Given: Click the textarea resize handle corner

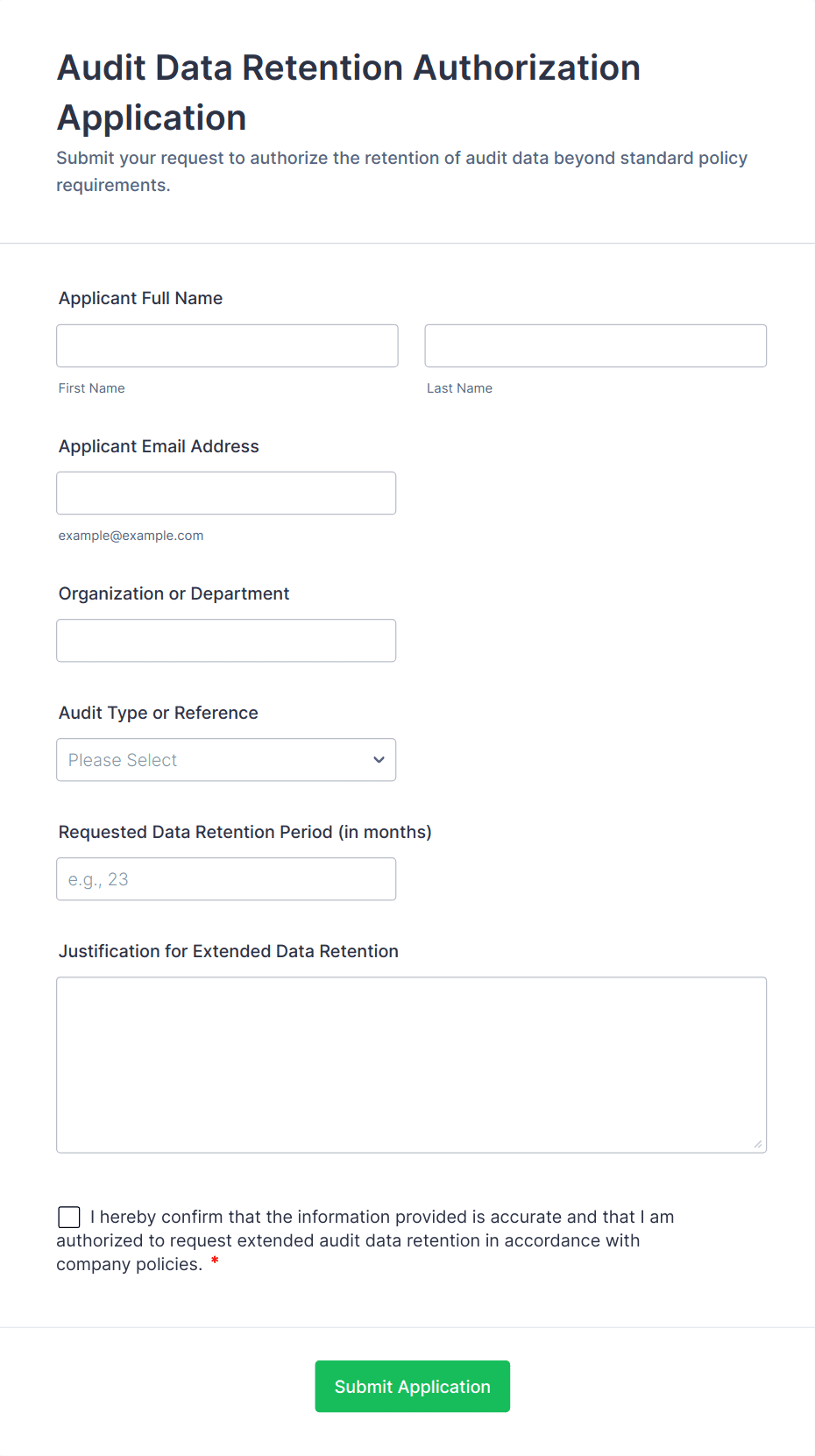Looking at the screenshot, I should point(757,1143).
